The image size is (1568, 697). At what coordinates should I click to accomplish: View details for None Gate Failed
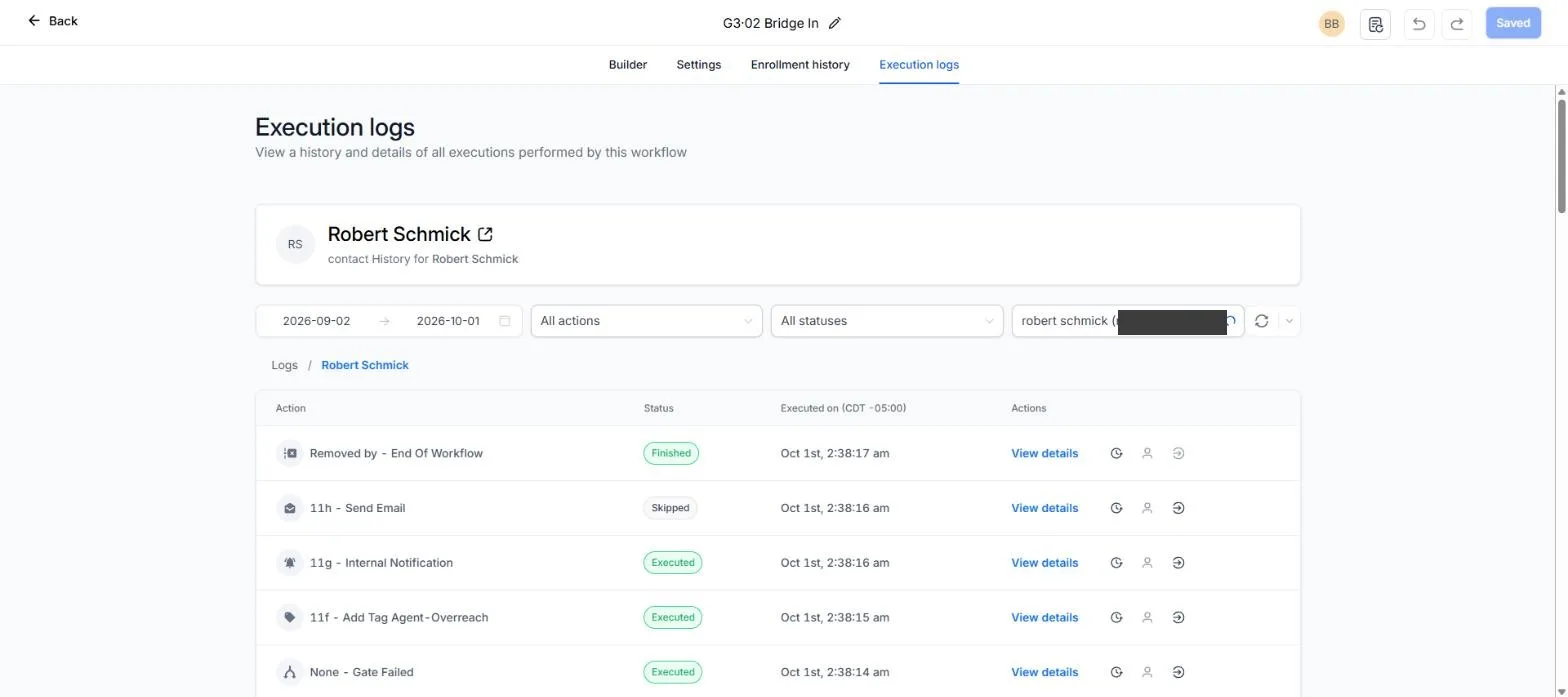1045,672
